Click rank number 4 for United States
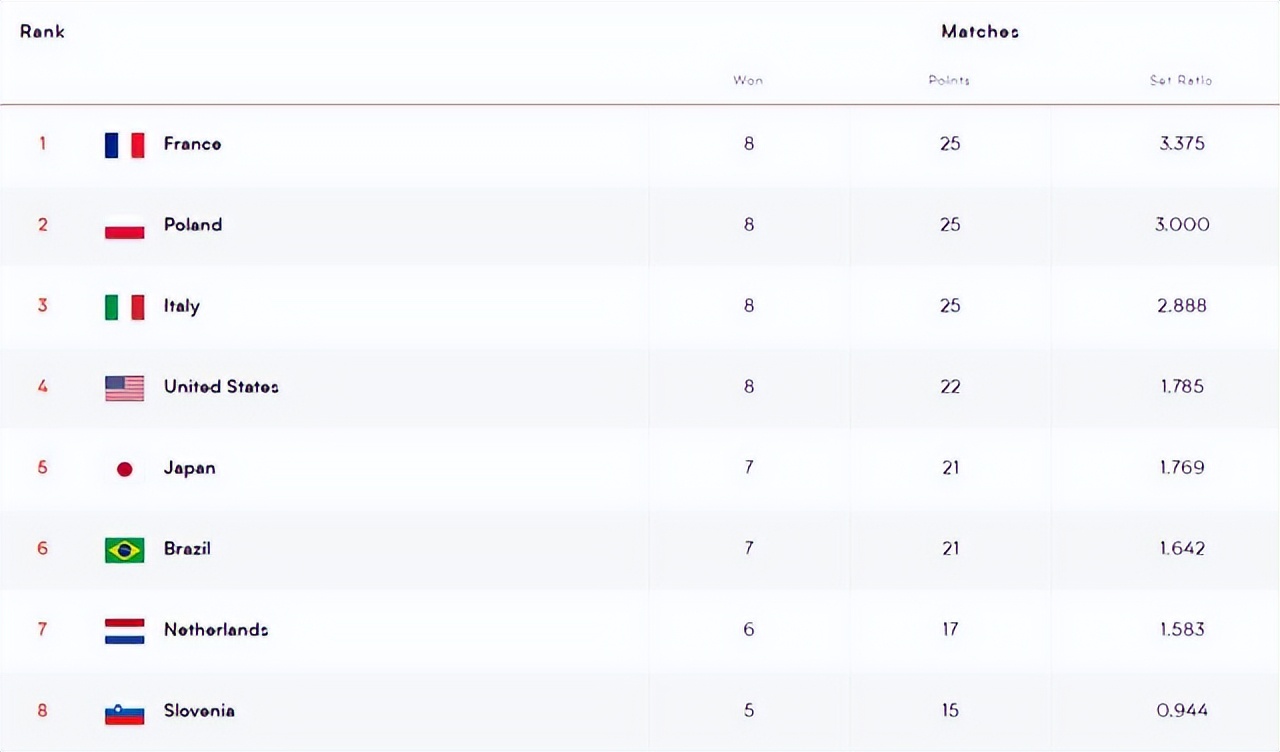The height and width of the screenshot is (752, 1280). pyautogui.click(x=42, y=387)
